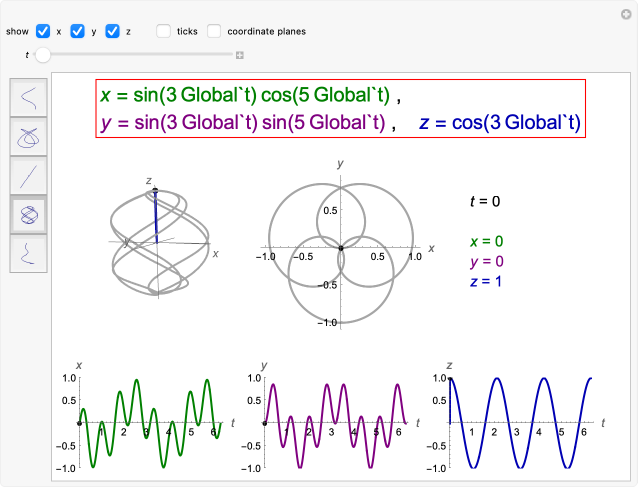
Task: Click the red-bordered parametric equations box
Action: click(340, 109)
